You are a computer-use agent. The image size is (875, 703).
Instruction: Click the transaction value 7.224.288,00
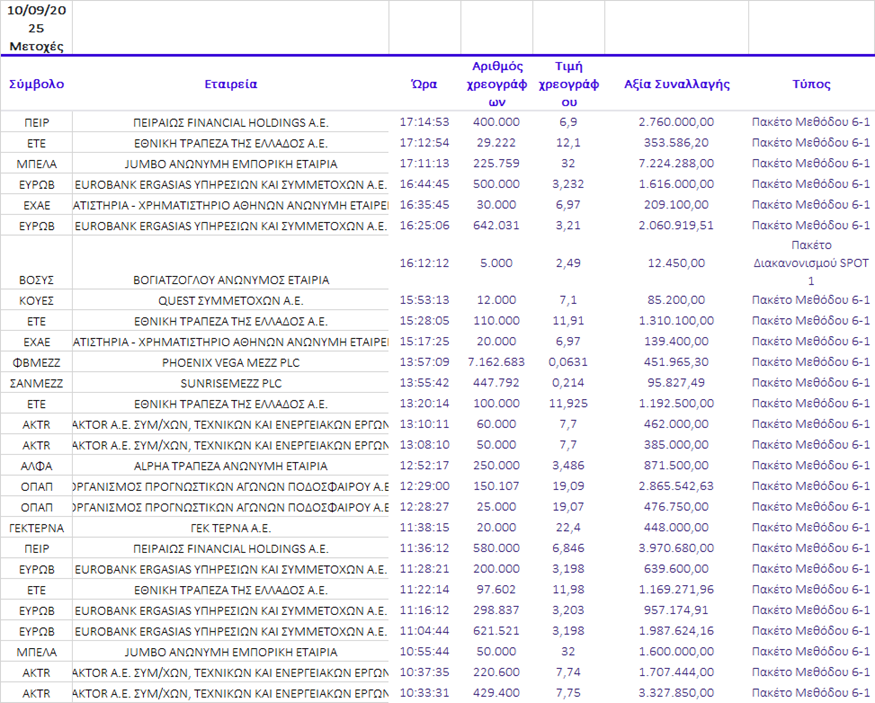[676, 163]
